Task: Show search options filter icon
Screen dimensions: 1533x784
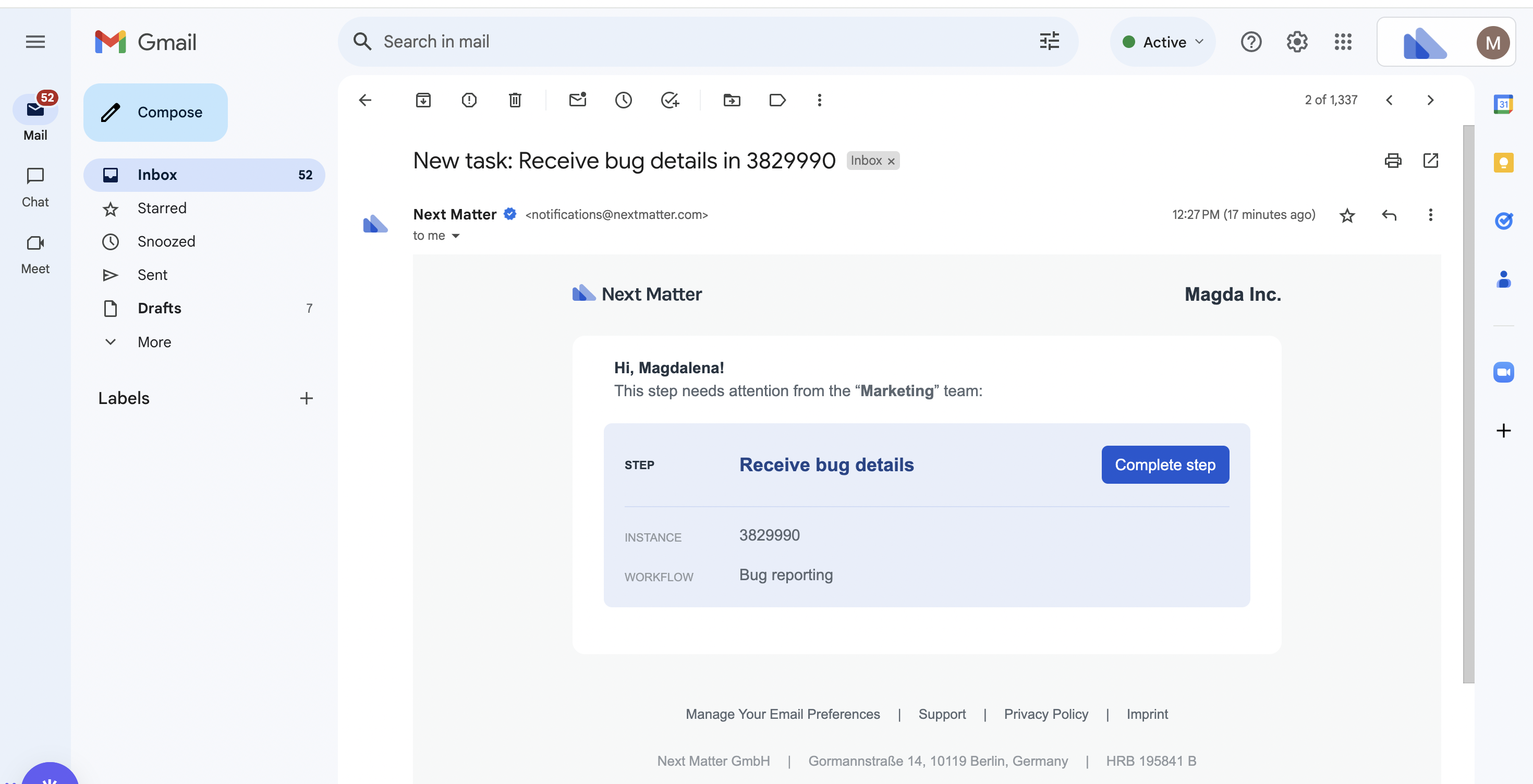Action: coord(1049,42)
